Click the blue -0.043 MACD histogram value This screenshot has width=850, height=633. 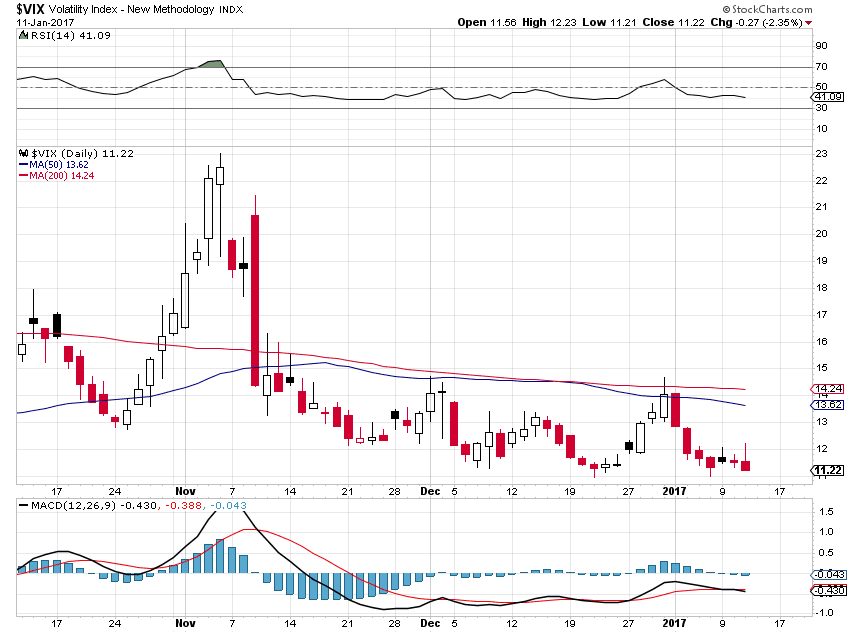point(228,506)
